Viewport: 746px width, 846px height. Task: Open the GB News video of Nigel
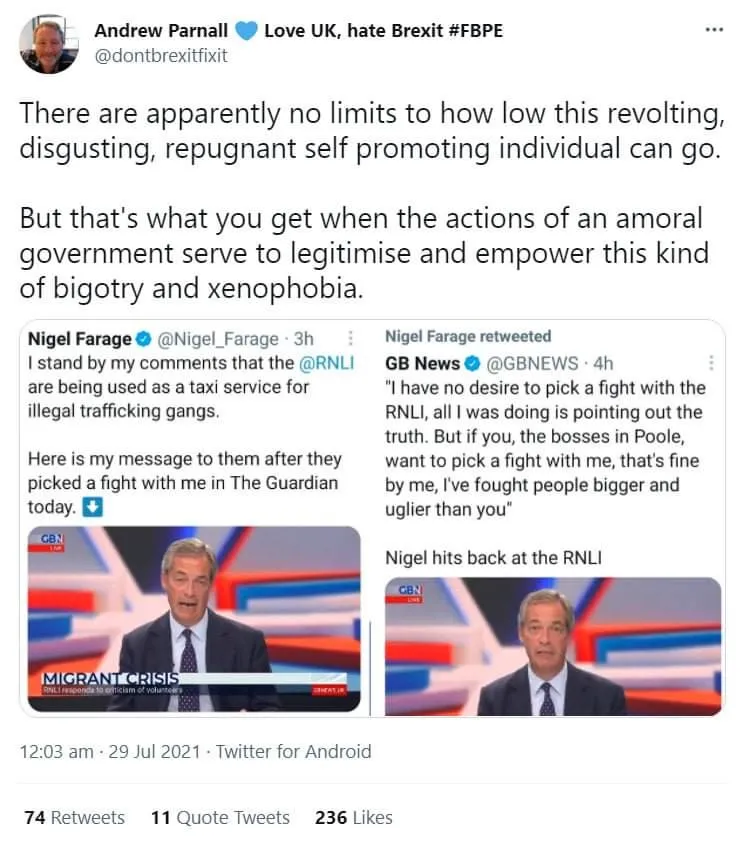553,646
